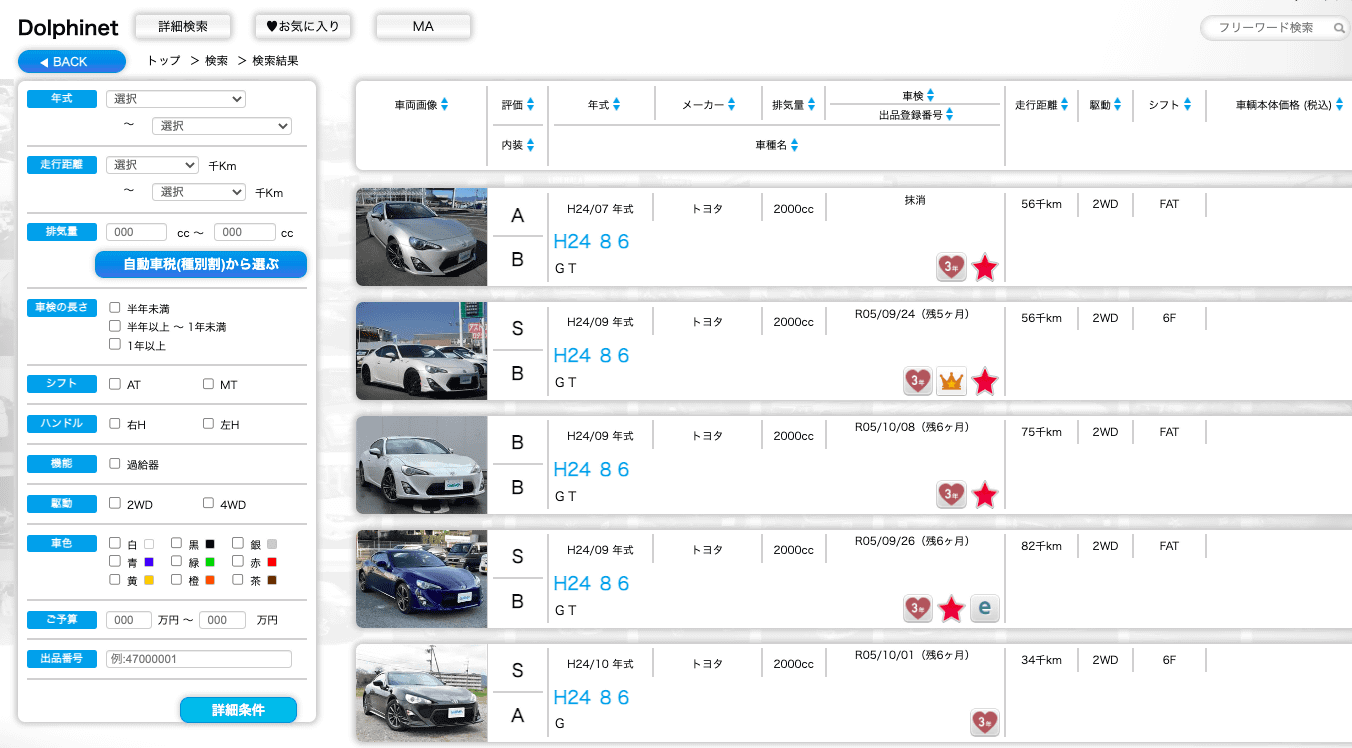Image resolution: width=1352 pixels, height=748 pixels.
Task: Open the first 年式 dropdown
Action: coord(176,99)
